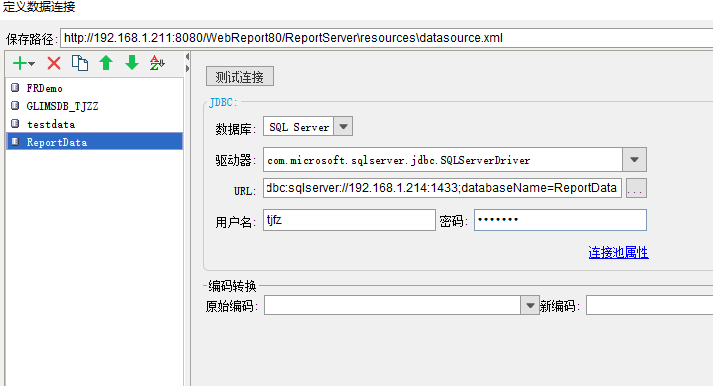Sort connections with the A-Z sort icon
The width and height of the screenshot is (713, 386).
pyautogui.click(x=157, y=63)
